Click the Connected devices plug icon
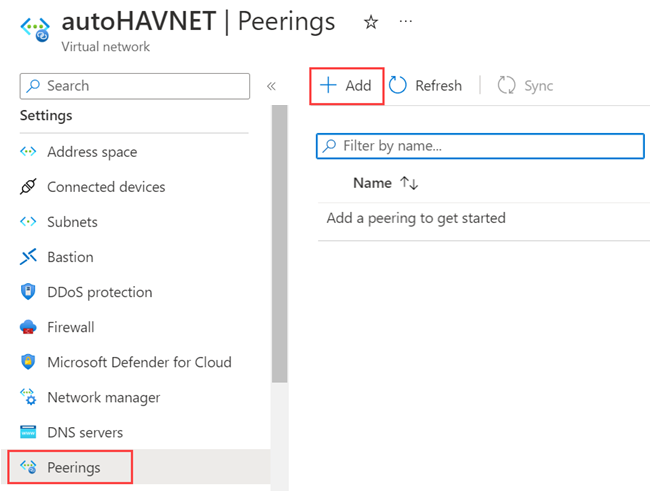 (28, 187)
